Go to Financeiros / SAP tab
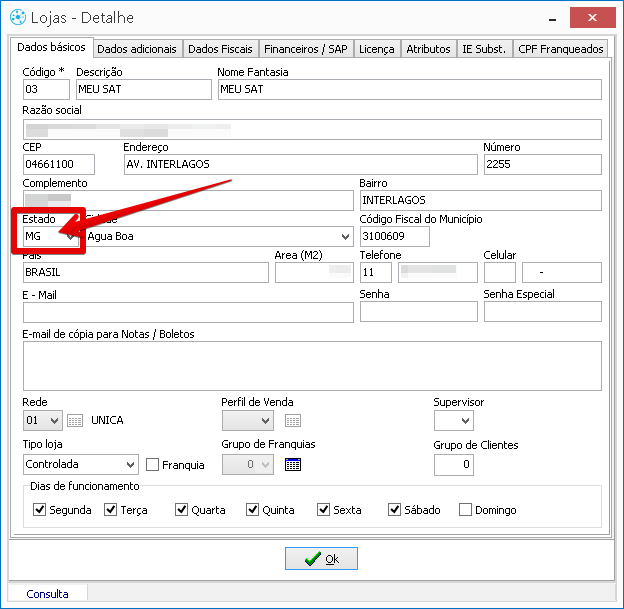 [x=306, y=49]
